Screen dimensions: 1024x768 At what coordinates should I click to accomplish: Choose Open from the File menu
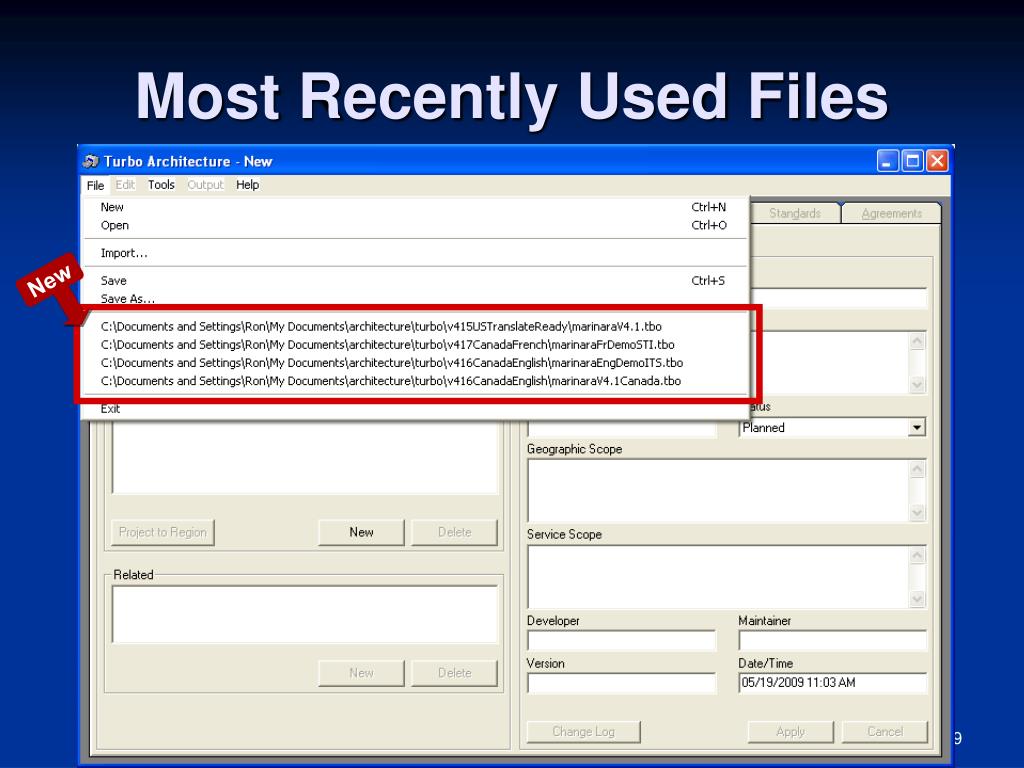click(414, 225)
